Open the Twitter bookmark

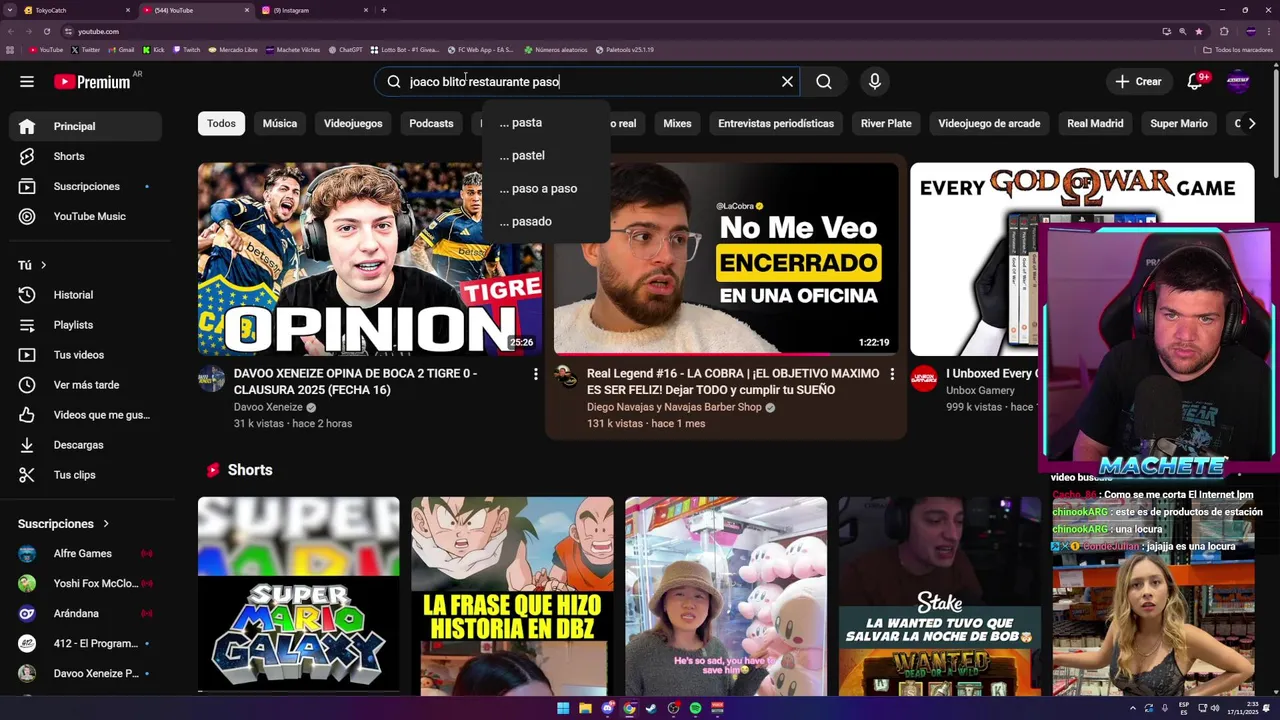[x=86, y=50]
